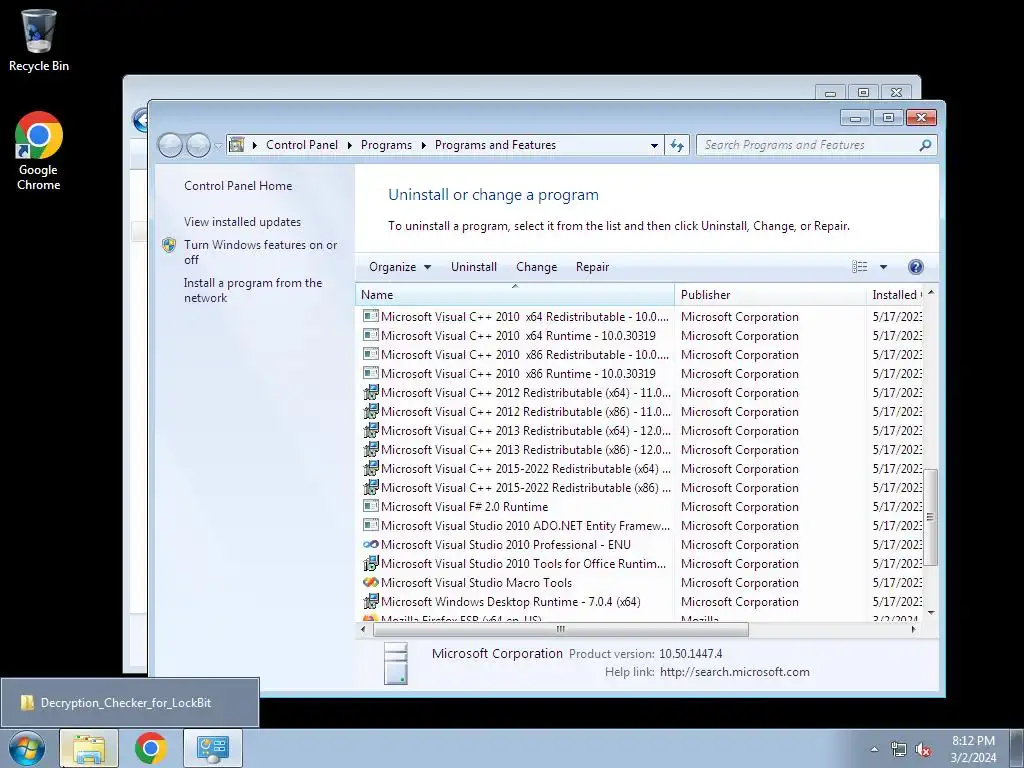Click Visual Studio 2010 ADO.NET Entity Framework icon
Image resolution: width=1024 pixels, height=768 pixels.
click(x=370, y=525)
